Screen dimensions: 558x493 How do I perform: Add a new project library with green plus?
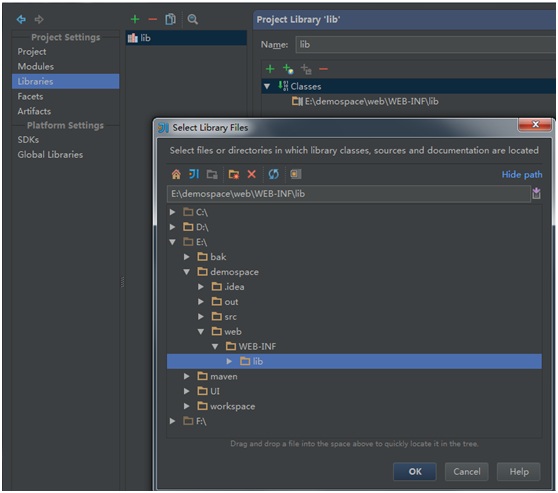coord(135,19)
